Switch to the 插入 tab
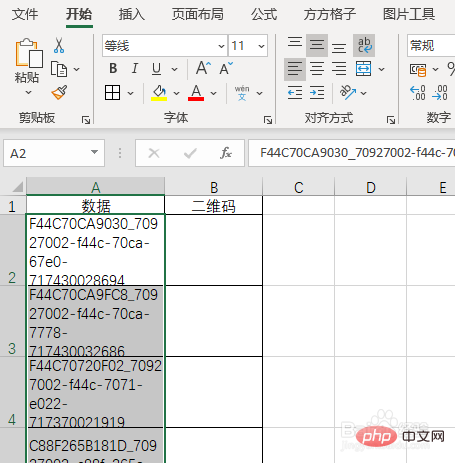455x469 pixels. (132, 14)
